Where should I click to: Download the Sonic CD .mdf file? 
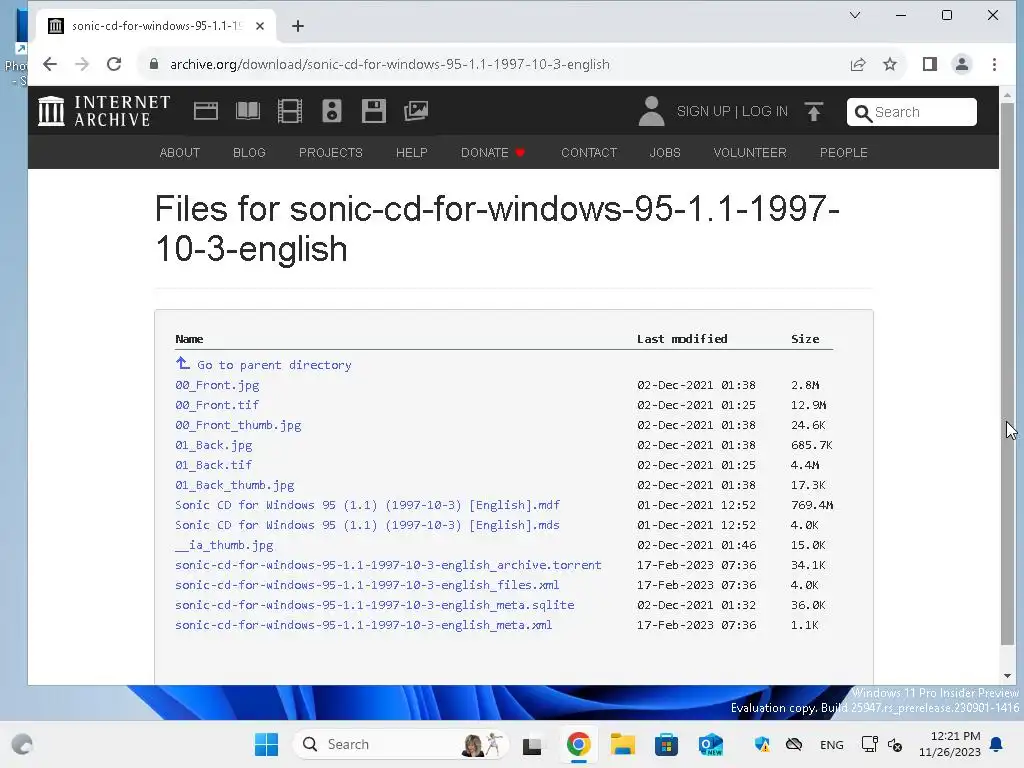coord(368,505)
